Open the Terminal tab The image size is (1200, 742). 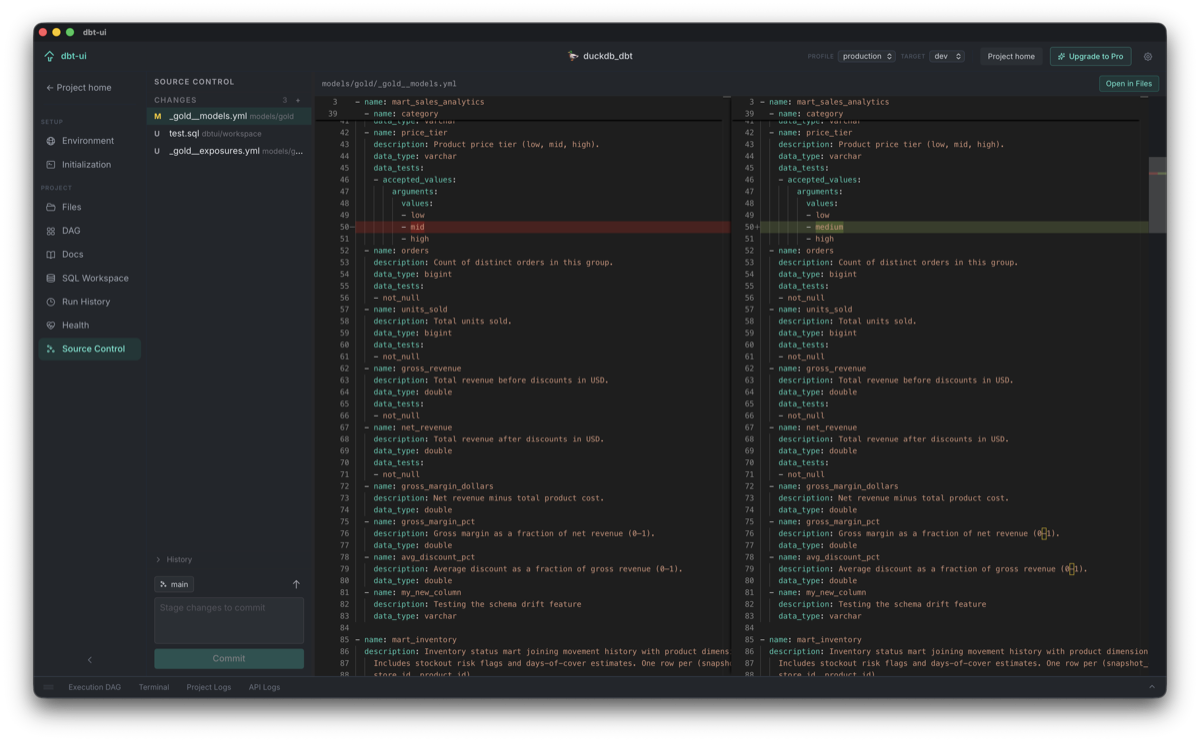coord(154,687)
